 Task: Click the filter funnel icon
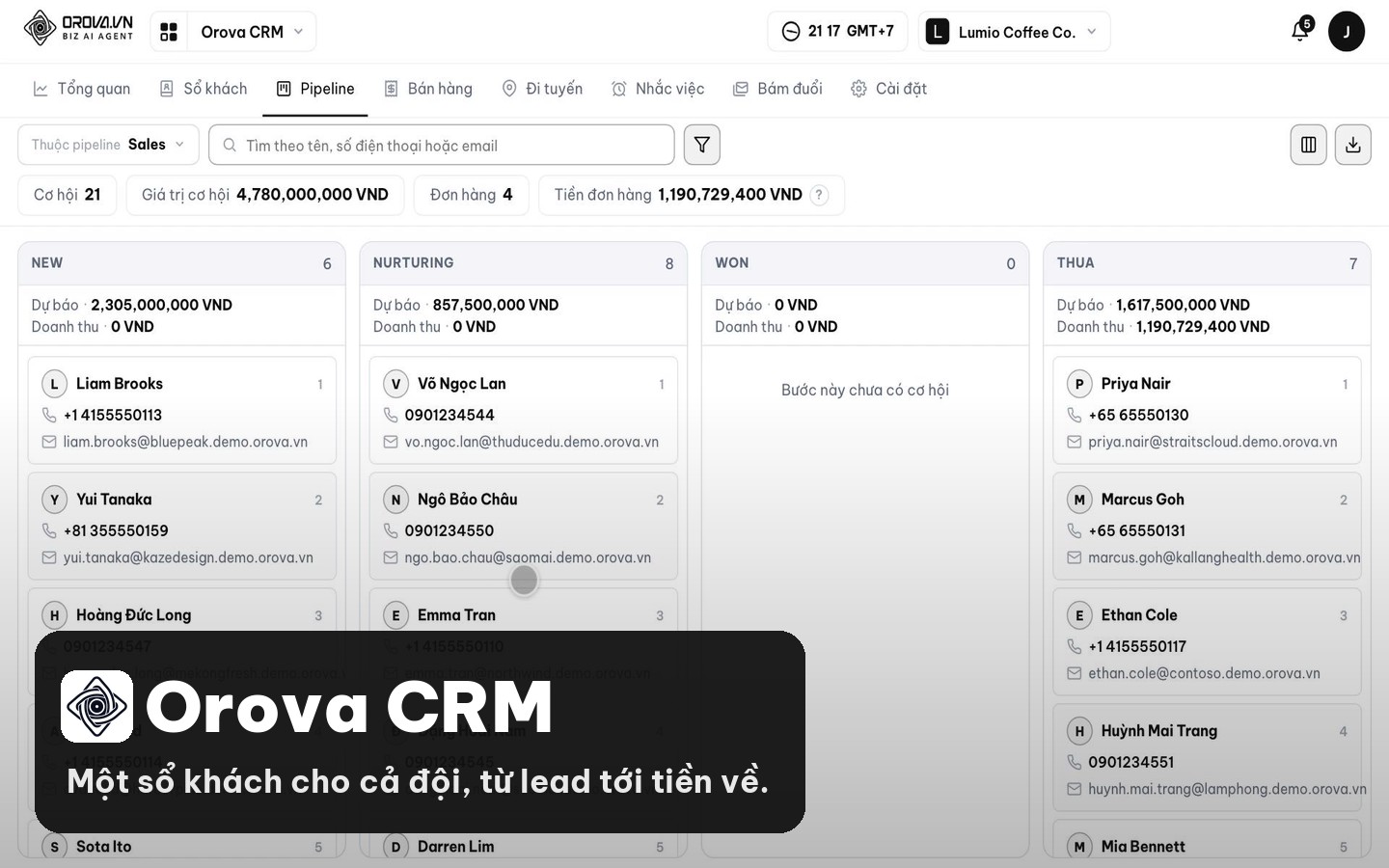tap(702, 145)
